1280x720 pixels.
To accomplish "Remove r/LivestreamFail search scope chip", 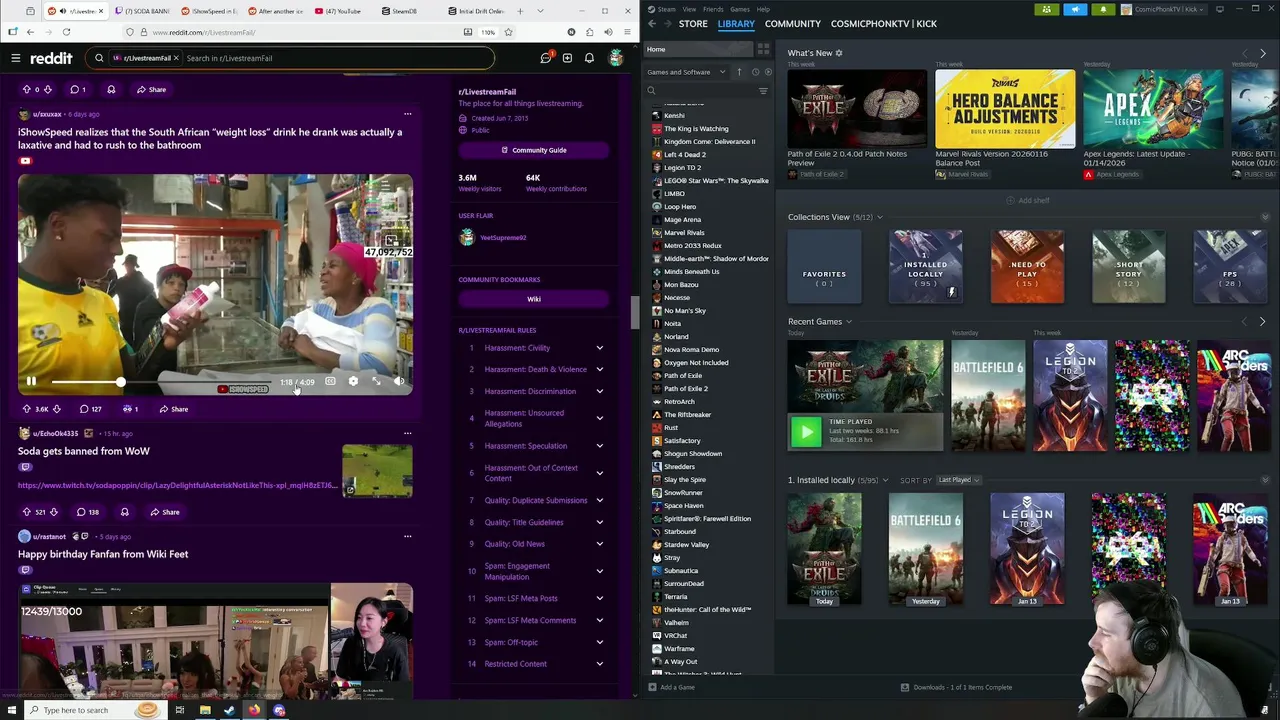I will tap(176, 58).
